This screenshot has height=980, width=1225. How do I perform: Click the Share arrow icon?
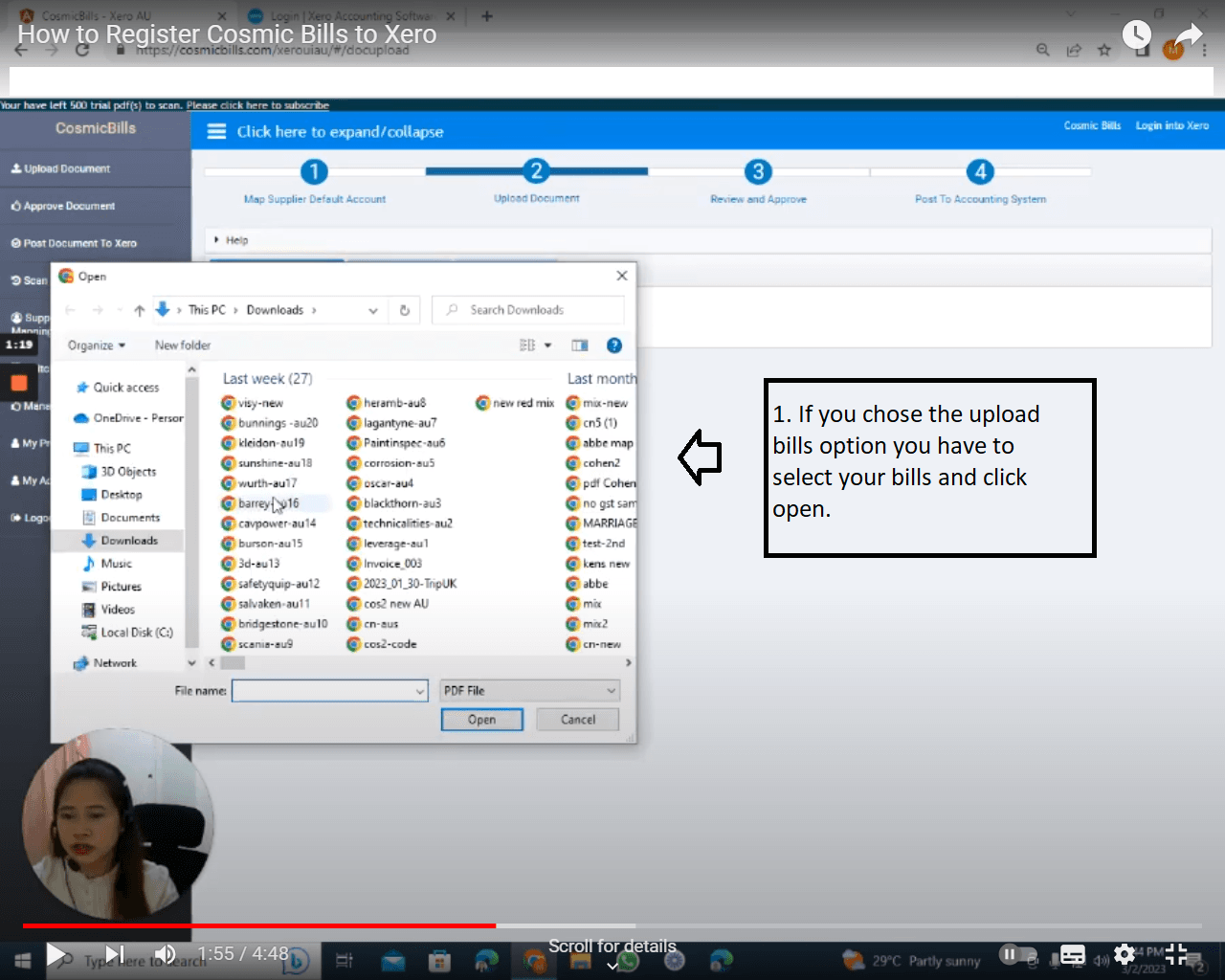[x=1188, y=35]
